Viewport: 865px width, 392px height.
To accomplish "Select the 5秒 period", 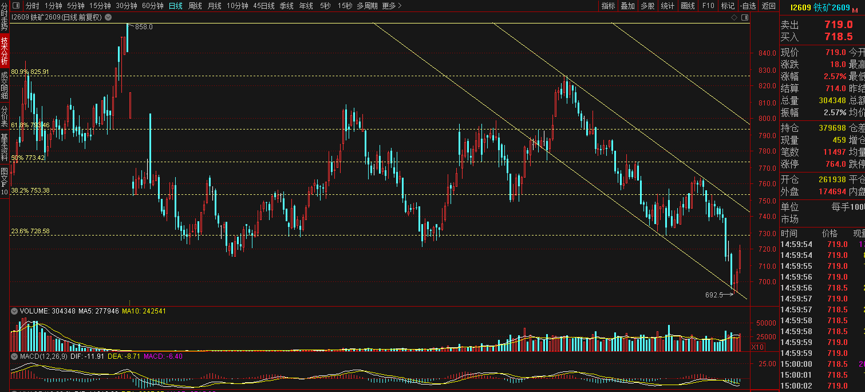I will coord(325,6).
